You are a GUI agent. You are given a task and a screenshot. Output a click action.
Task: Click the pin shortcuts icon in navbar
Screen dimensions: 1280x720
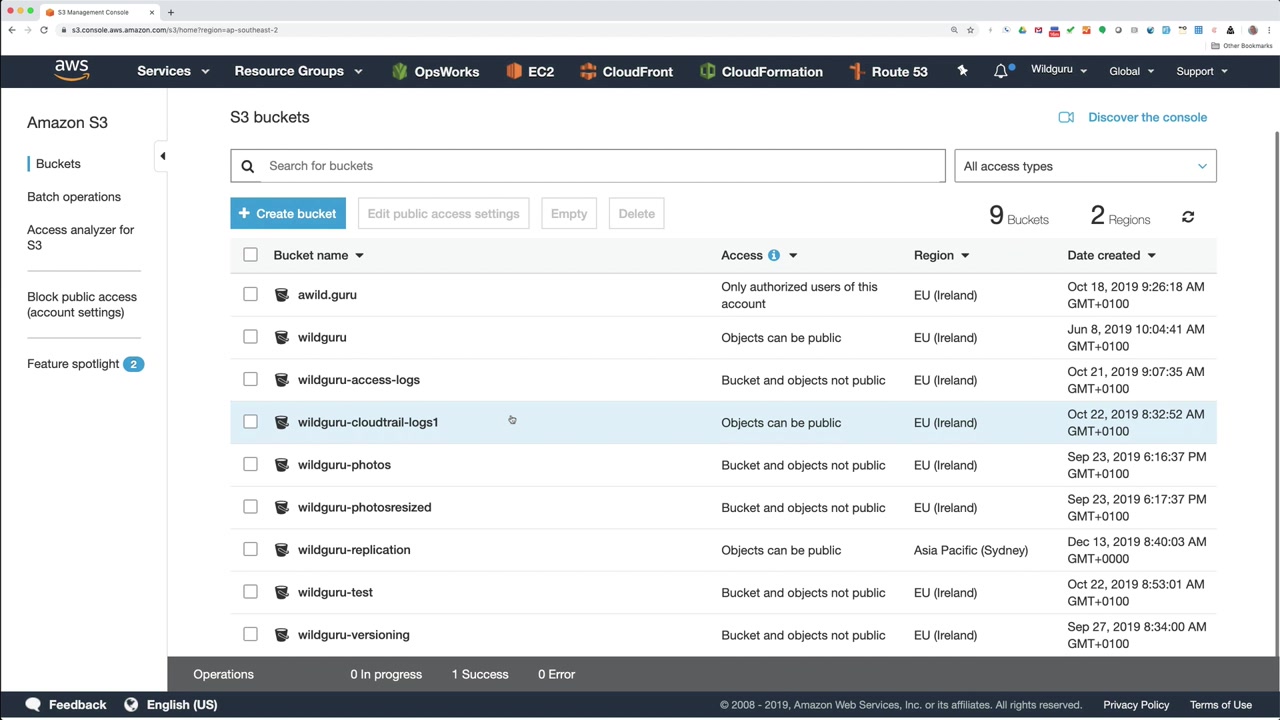coord(962,71)
